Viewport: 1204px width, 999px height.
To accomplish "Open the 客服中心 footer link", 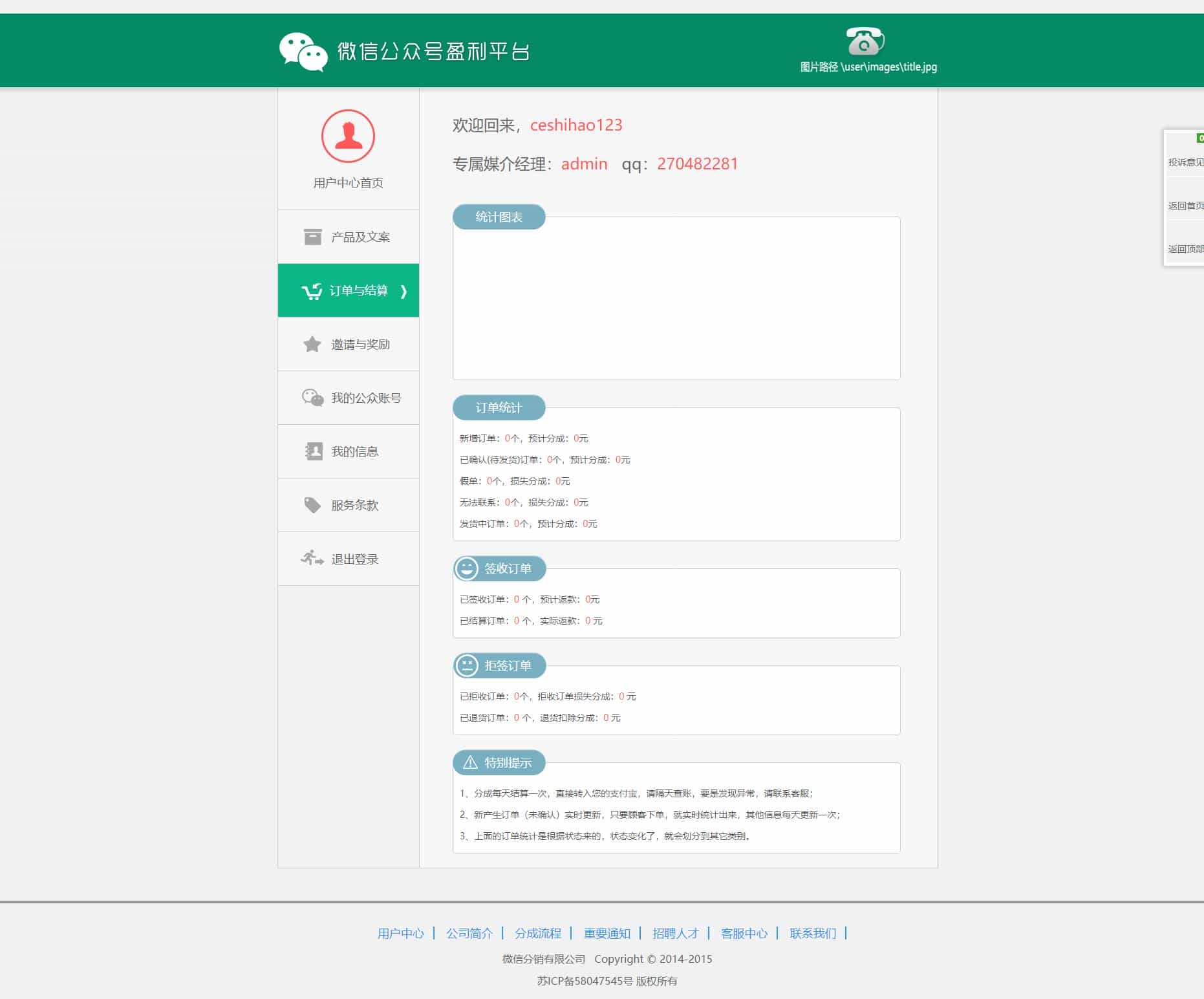I will tap(744, 933).
